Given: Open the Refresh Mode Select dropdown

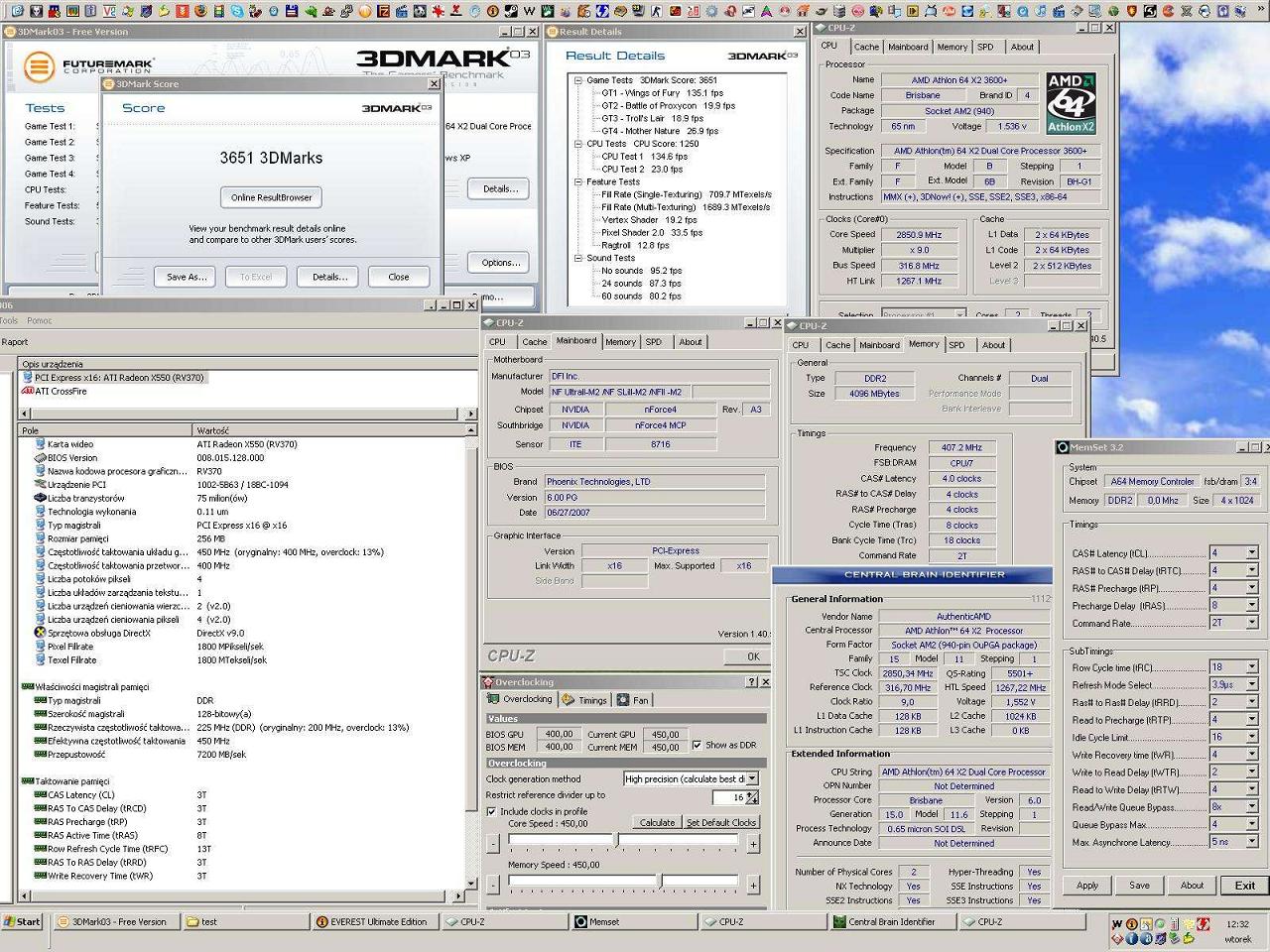Looking at the screenshot, I should [x=1252, y=684].
